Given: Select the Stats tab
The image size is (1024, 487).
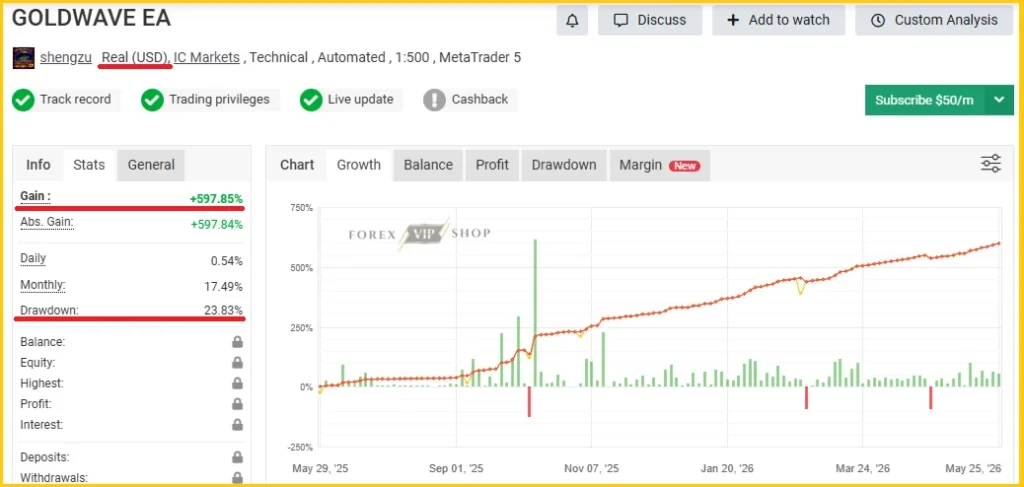Looking at the screenshot, I should coord(89,165).
